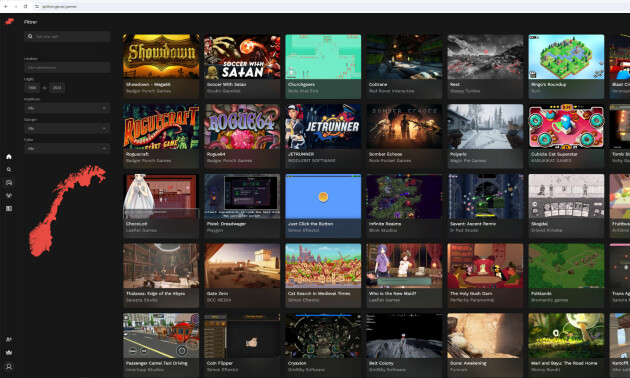Click the browser back arrow
The image size is (630, 378).
pyautogui.click(x=6, y=6)
